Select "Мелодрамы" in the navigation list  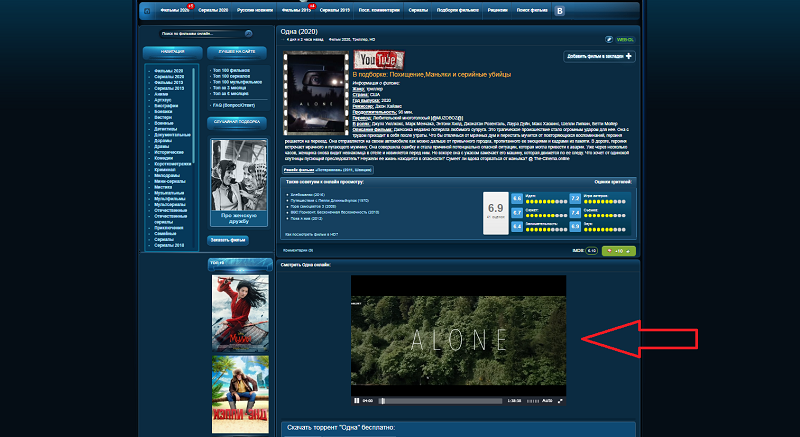(x=166, y=175)
